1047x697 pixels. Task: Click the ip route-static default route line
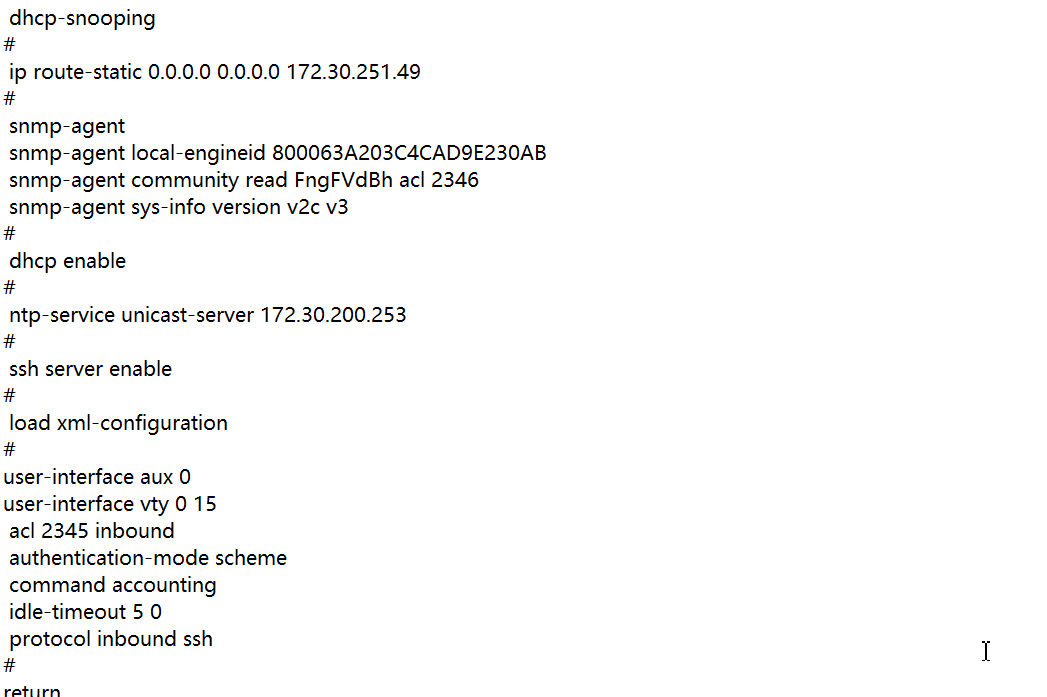(x=150, y=72)
